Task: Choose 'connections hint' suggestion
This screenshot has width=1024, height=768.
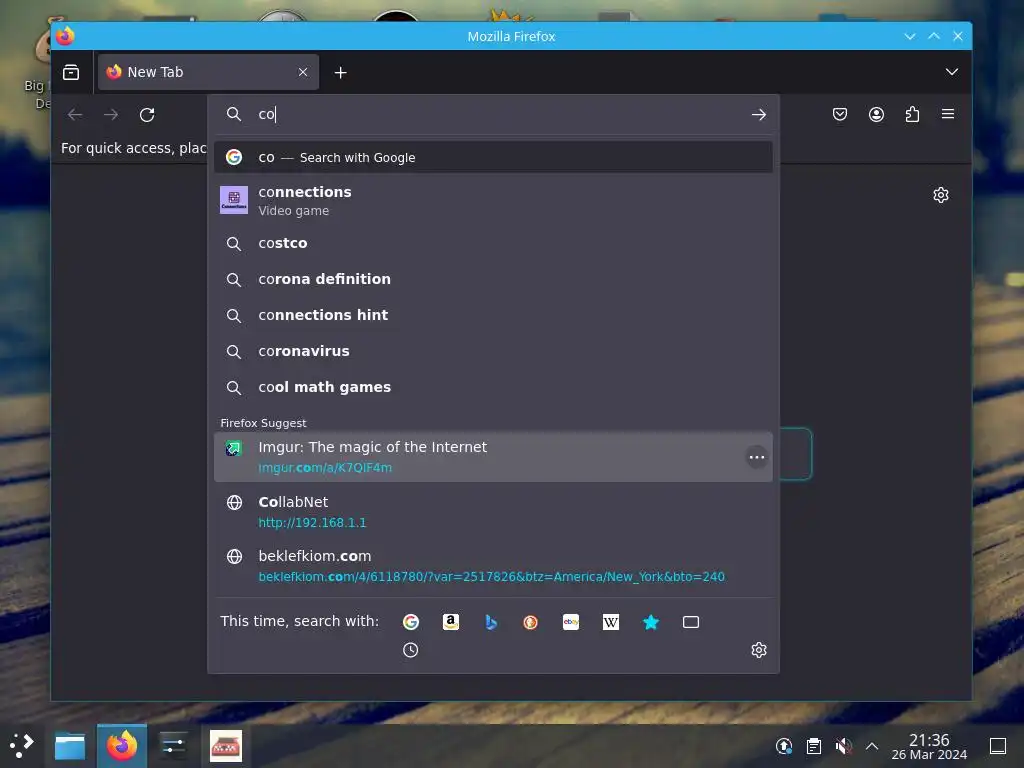Action: 493,315
